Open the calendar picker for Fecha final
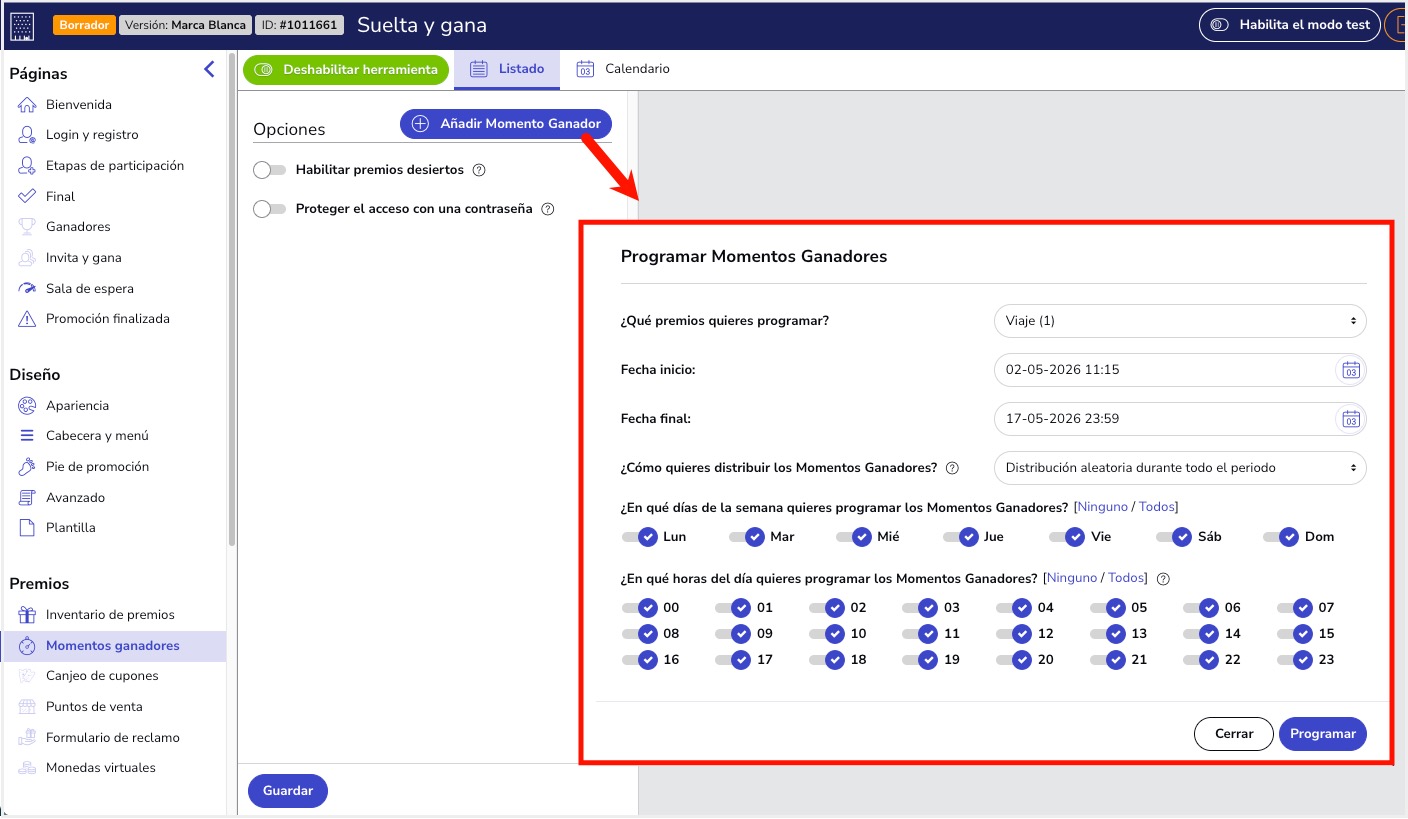 (1350, 419)
